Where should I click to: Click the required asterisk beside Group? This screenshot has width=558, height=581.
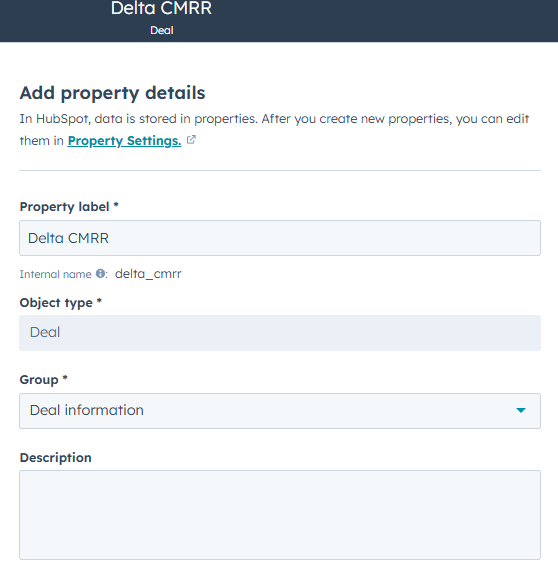65,377
